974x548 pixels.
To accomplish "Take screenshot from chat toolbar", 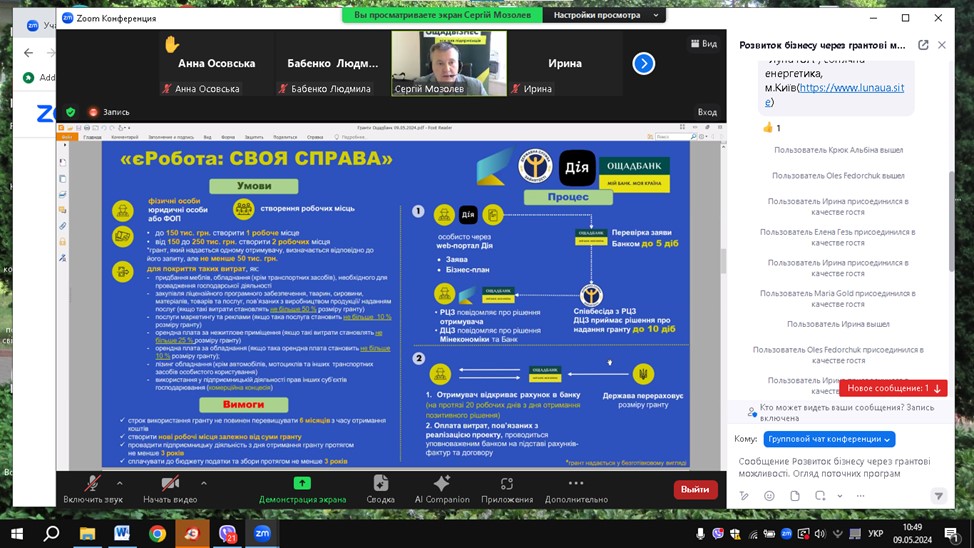I will pos(821,496).
